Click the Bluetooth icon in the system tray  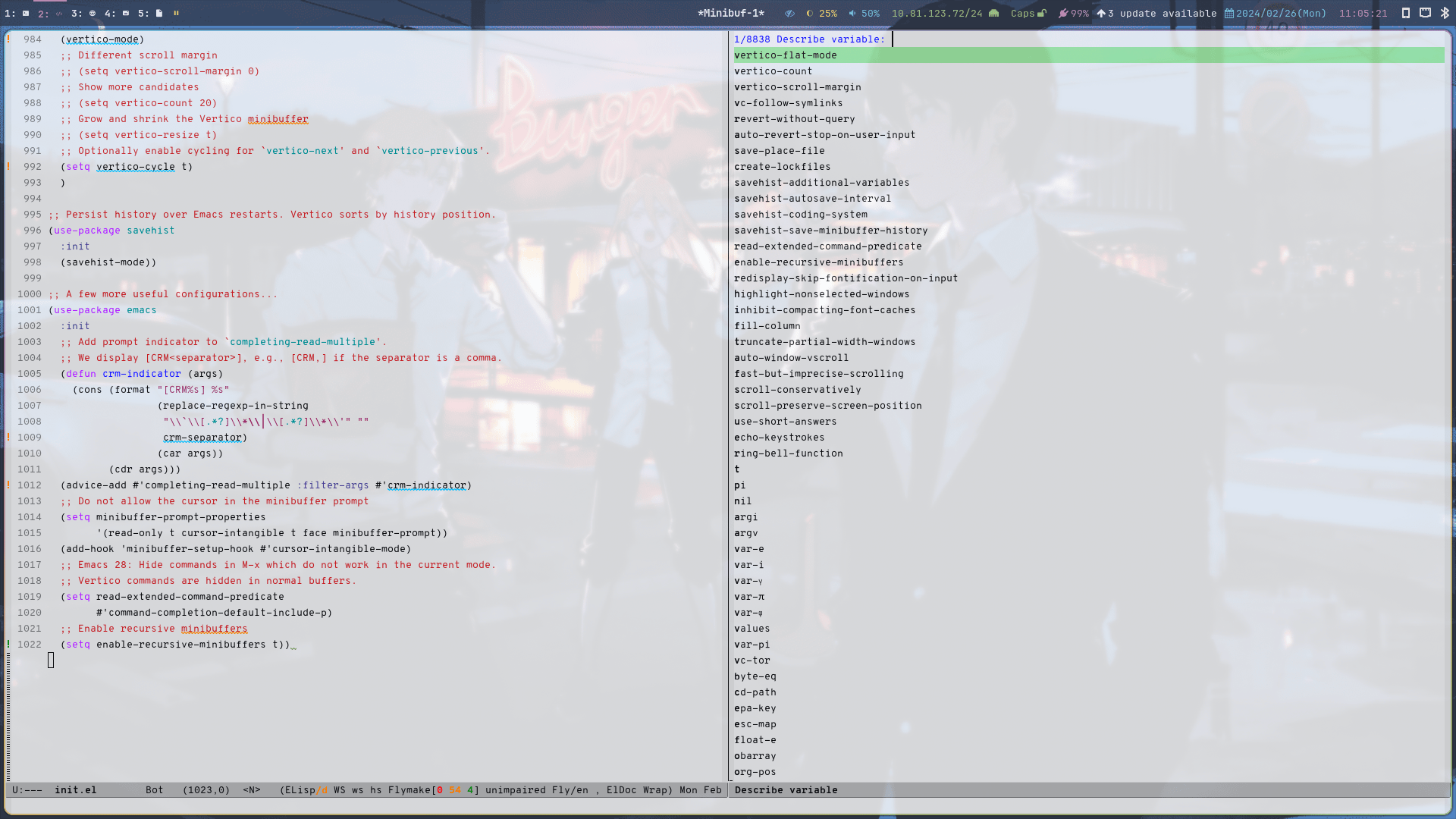[1445, 13]
